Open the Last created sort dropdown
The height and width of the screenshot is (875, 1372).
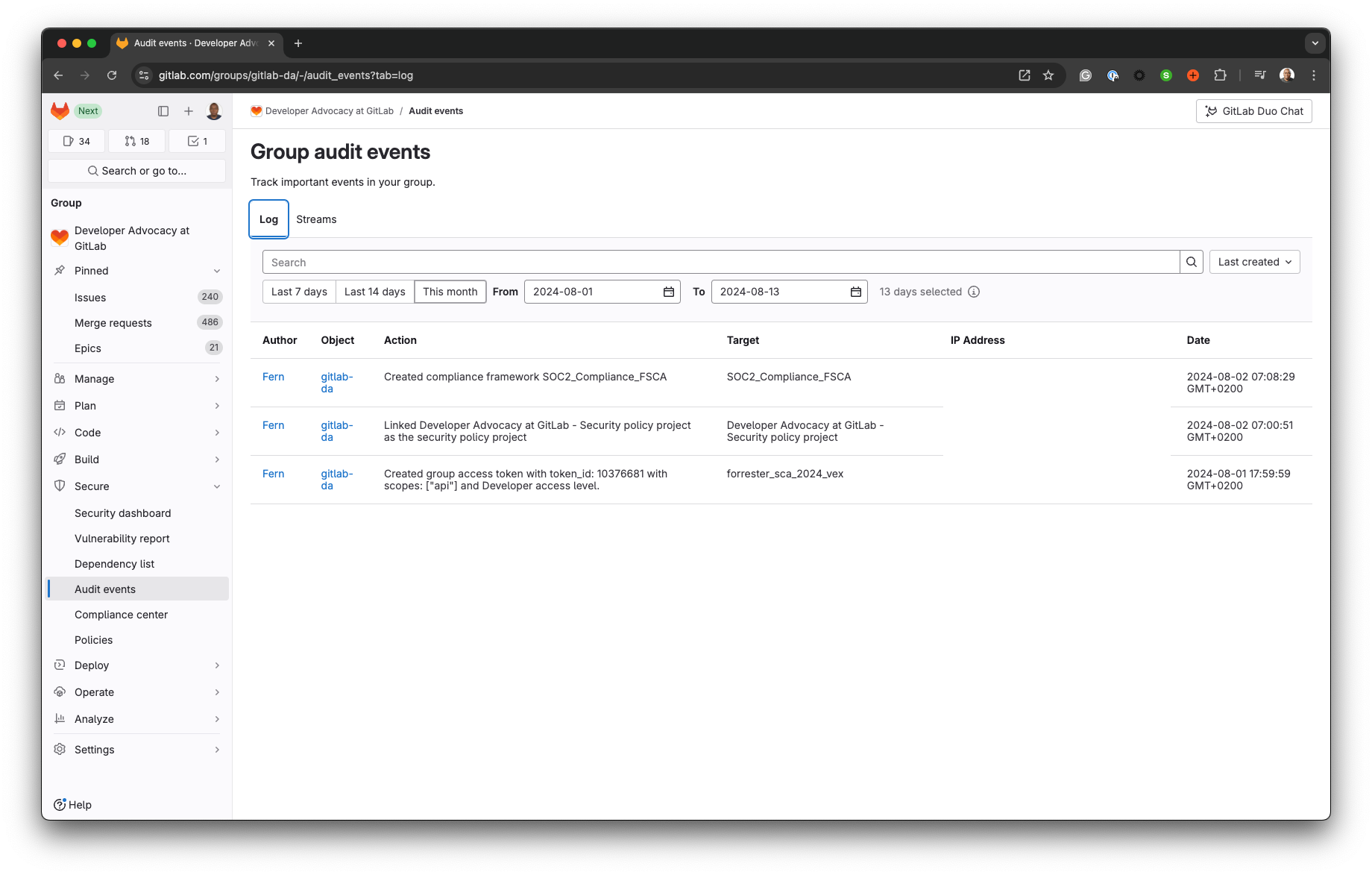point(1254,262)
